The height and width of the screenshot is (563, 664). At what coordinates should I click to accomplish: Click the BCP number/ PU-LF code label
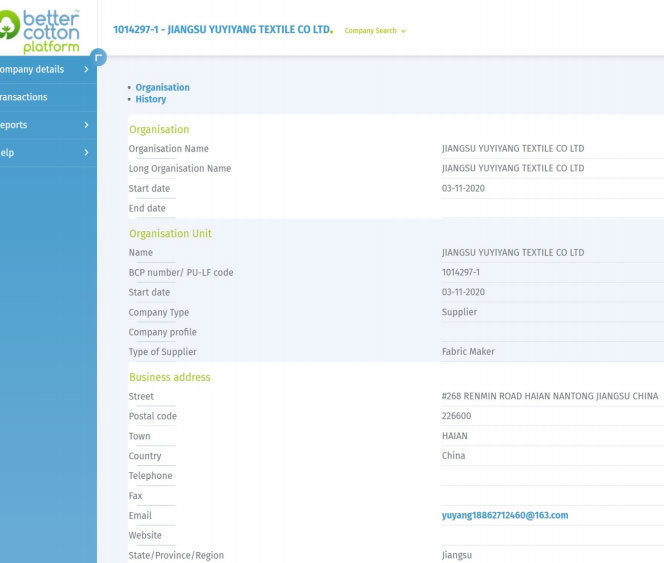click(x=181, y=272)
